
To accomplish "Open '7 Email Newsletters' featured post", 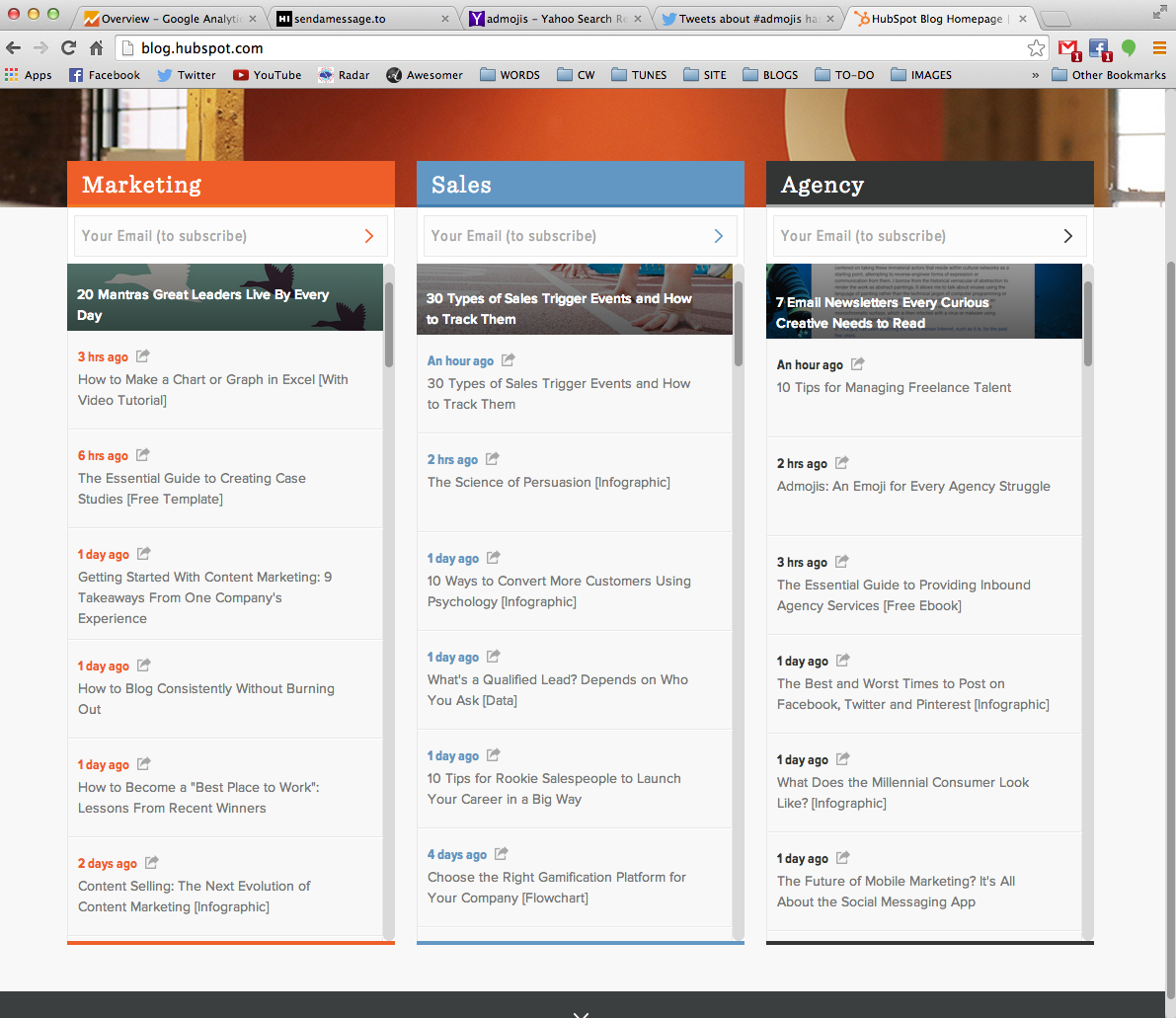I will tap(924, 301).
